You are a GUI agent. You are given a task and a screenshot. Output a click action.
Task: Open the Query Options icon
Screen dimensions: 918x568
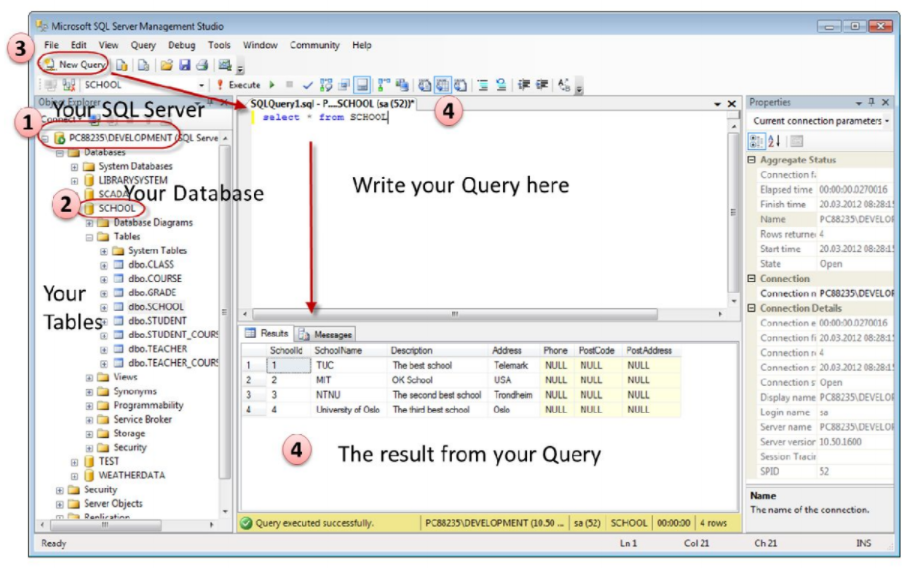pyautogui.click(x=344, y=85)
